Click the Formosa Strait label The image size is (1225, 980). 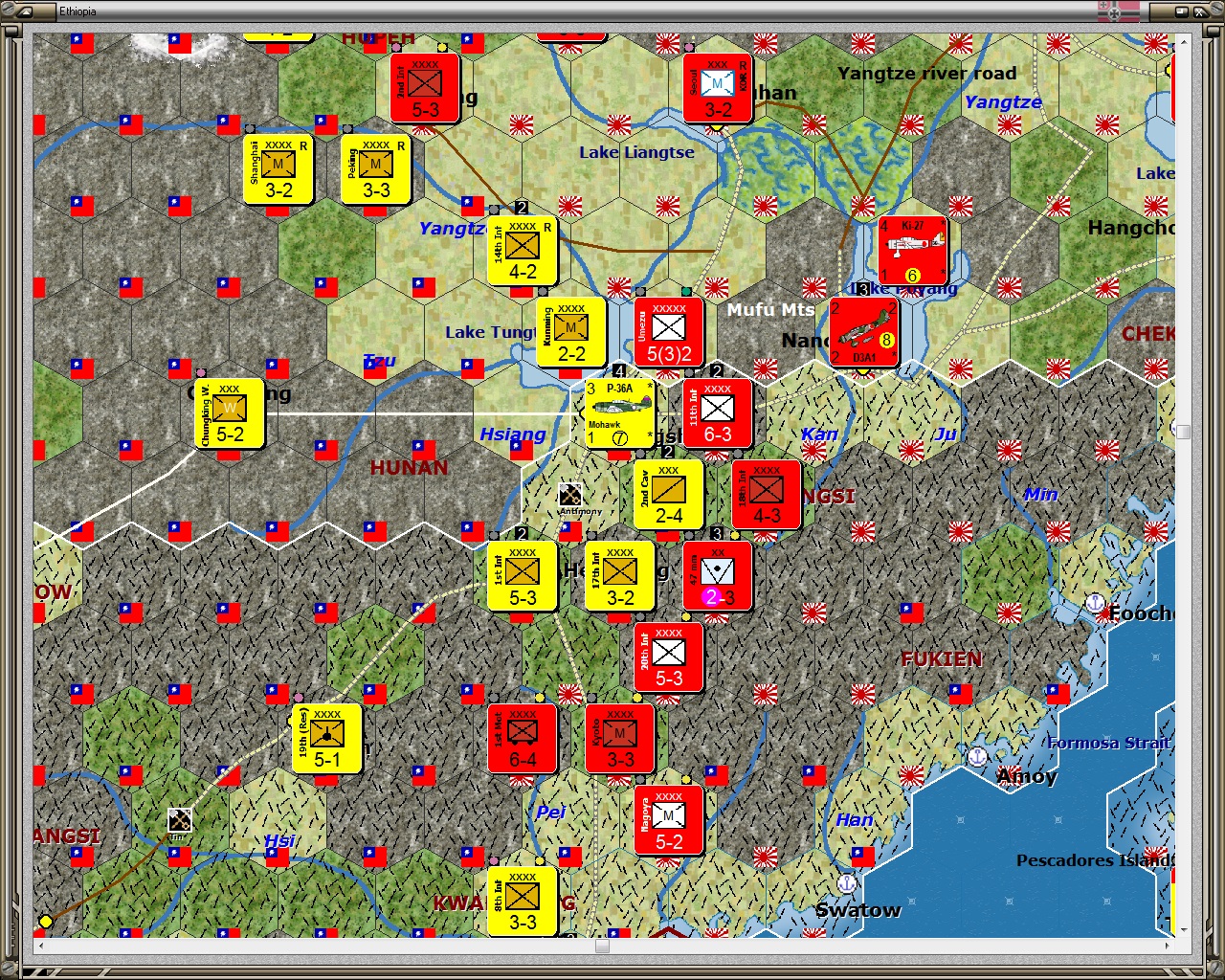pos(1109,743)
